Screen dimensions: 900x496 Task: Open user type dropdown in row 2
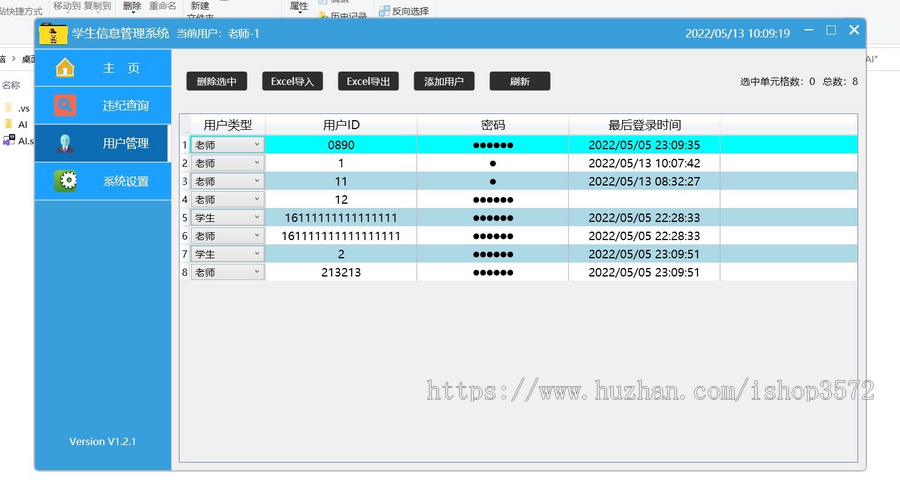click(227, 163)
